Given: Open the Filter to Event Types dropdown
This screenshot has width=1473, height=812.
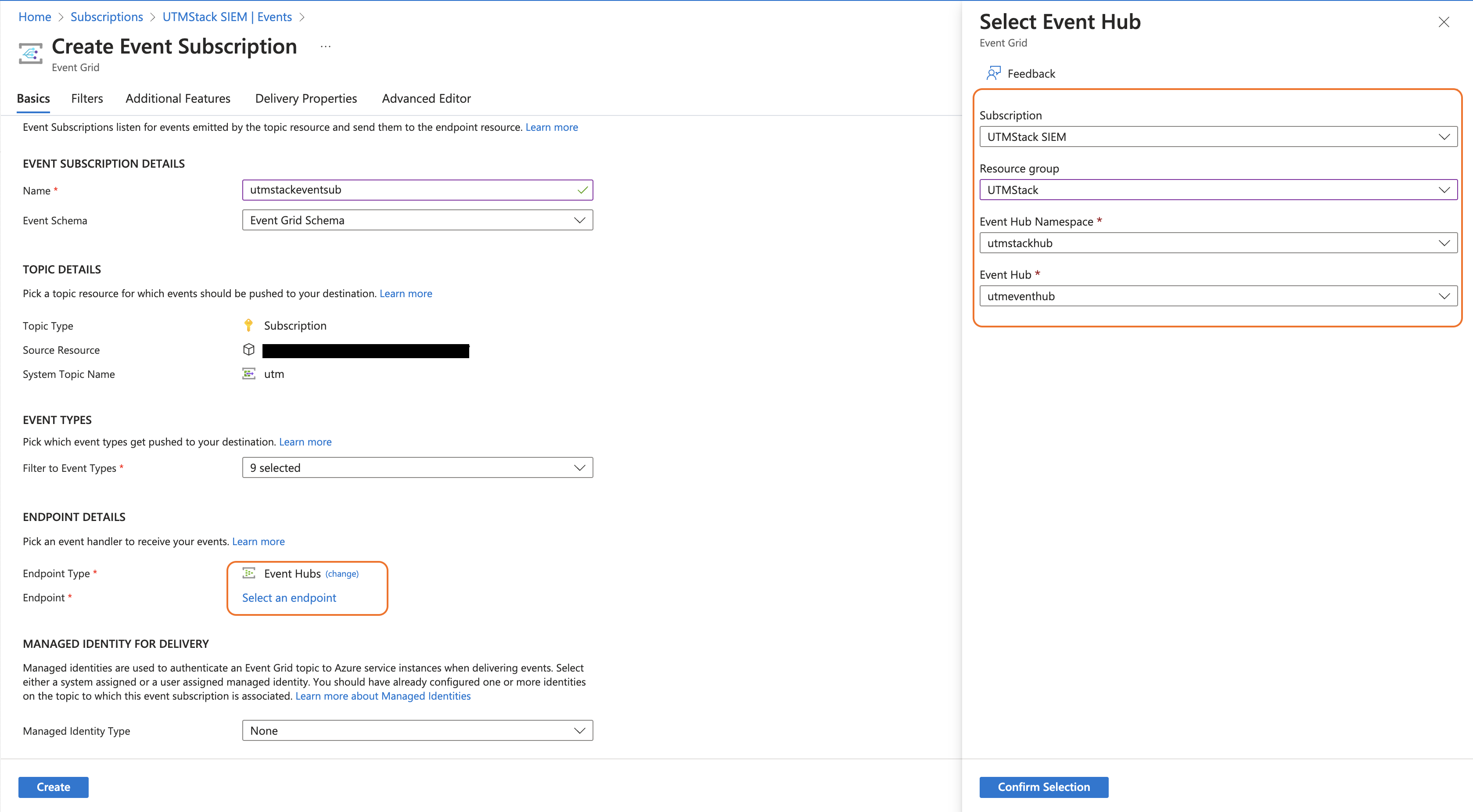Looking at the screenshot, I should click(417, 468).
